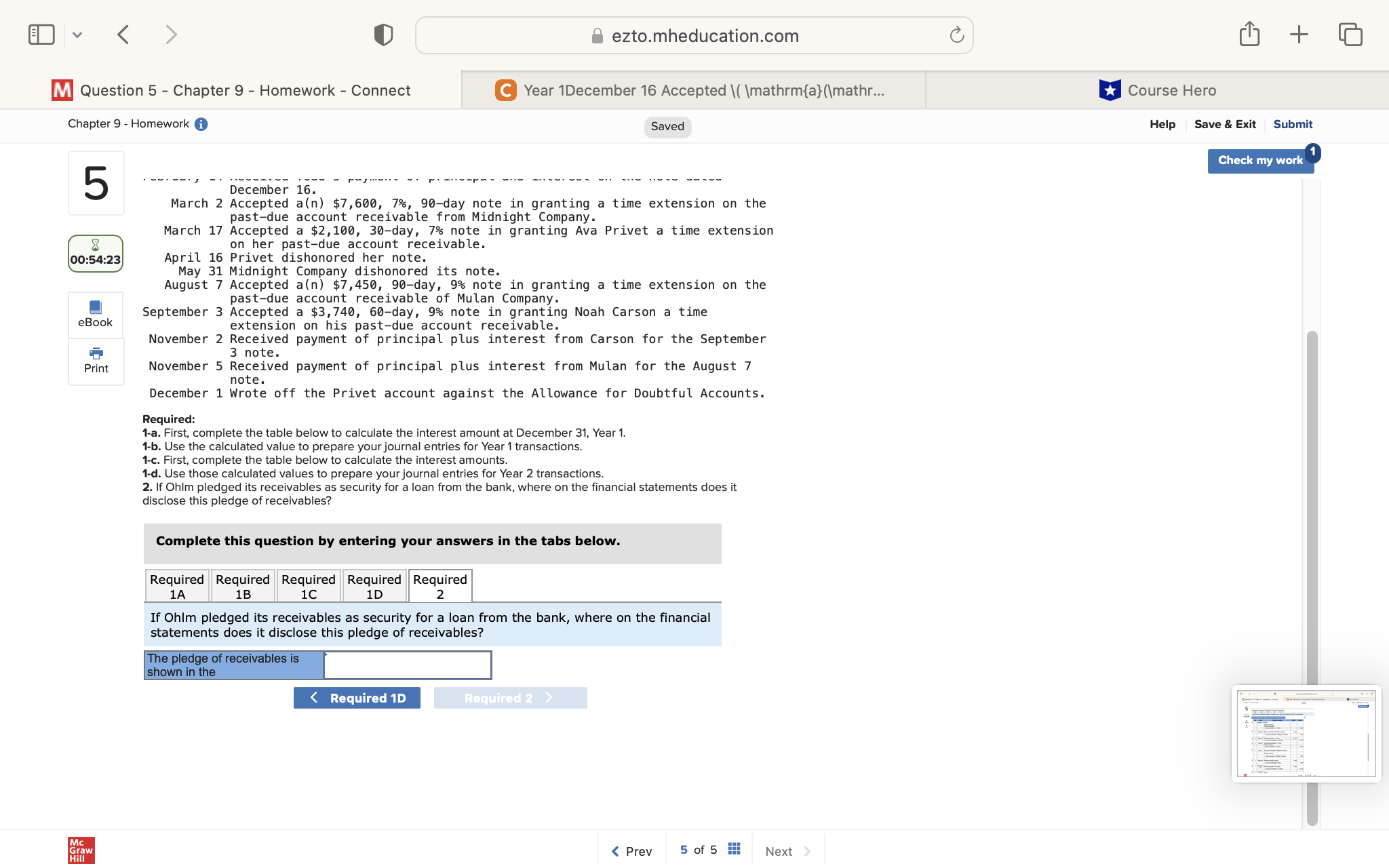Click the Print icon in sidebar
This screenshot has width=1389, height=868.
(x=96, y=360)
